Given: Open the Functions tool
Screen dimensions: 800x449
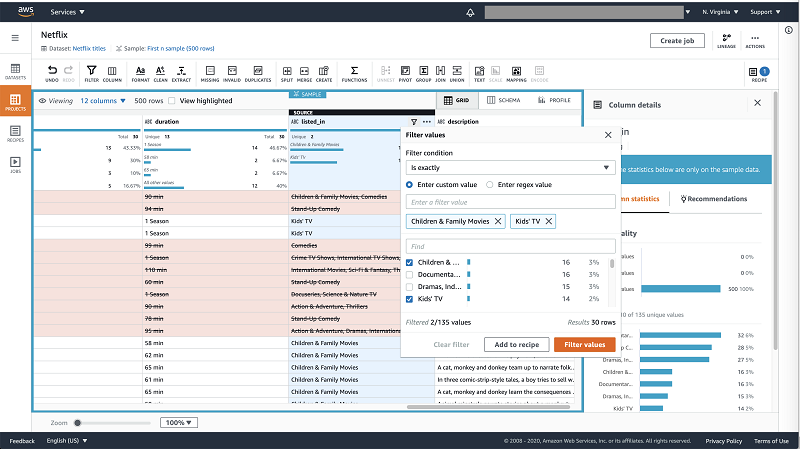Looking at the screenshot, I should (355, 73).
